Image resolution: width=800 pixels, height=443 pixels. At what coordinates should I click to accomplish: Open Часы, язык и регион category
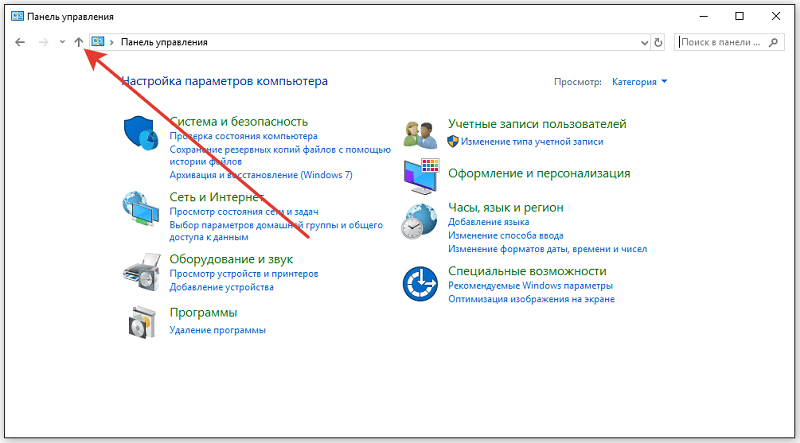click(506, 208)
